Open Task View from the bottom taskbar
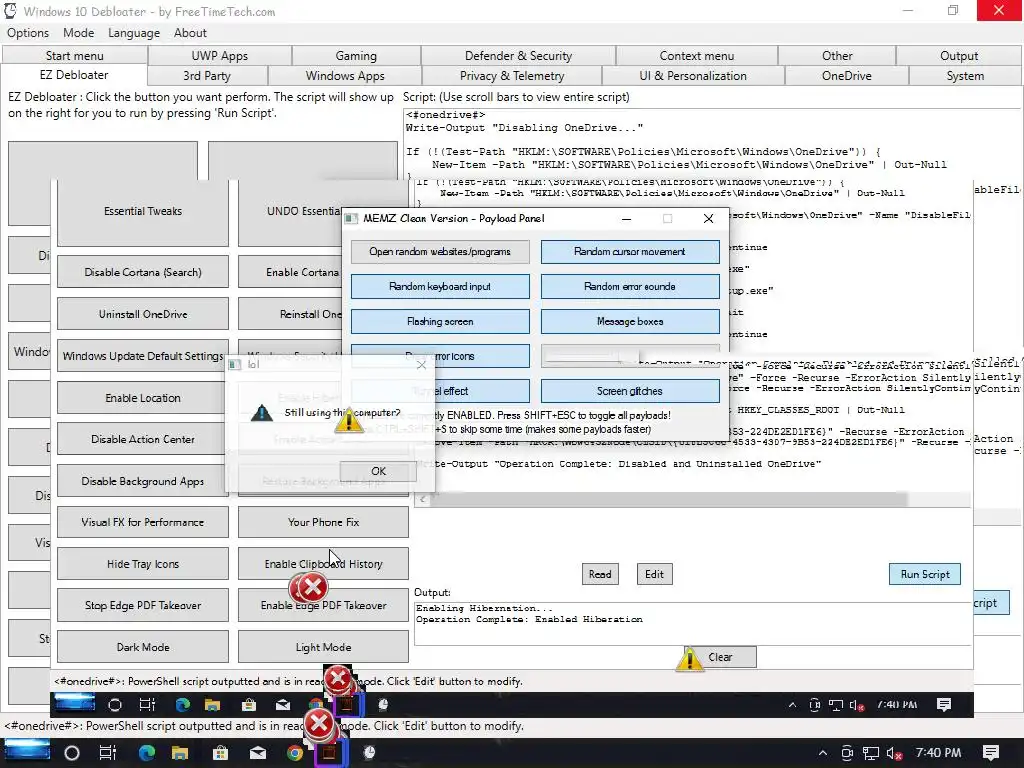 (107, 753)
